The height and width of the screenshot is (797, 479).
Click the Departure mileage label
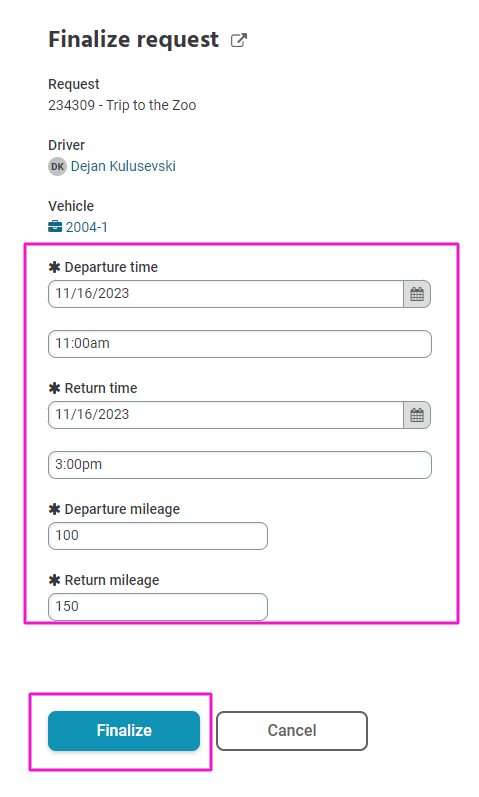[x=122, y=509]
